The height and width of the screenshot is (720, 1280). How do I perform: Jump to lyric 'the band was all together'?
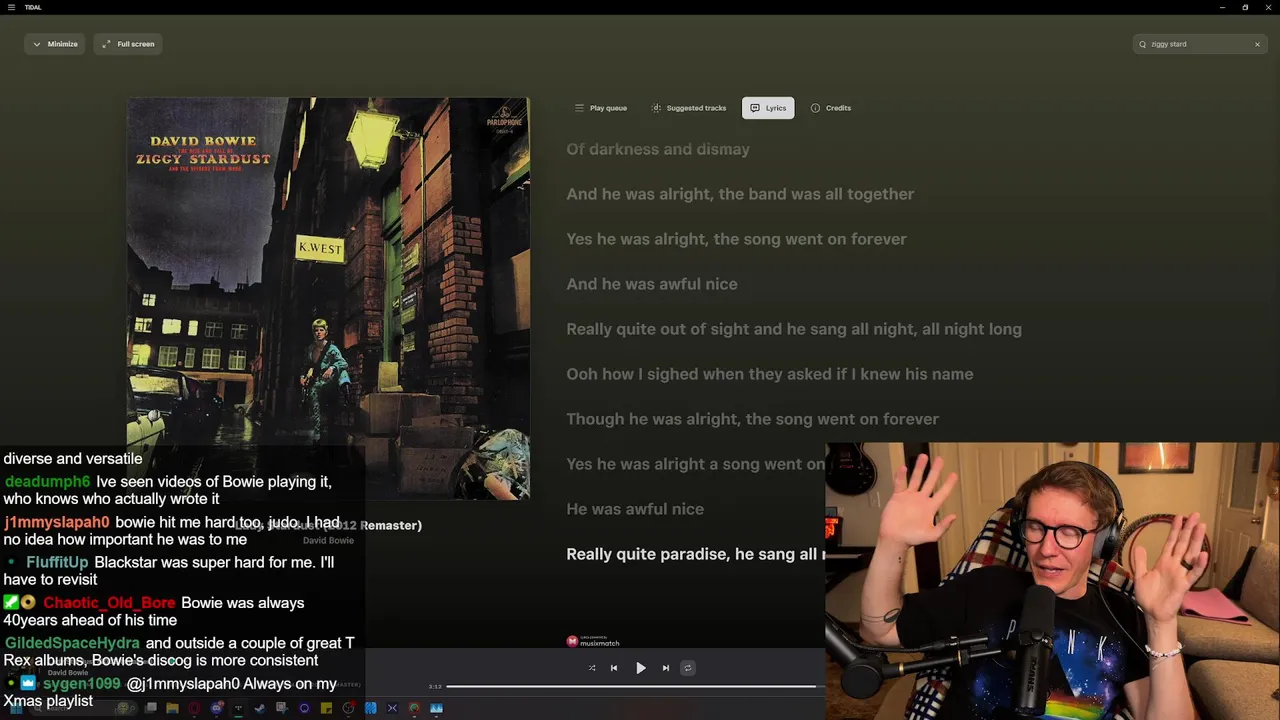pos(817,194)
